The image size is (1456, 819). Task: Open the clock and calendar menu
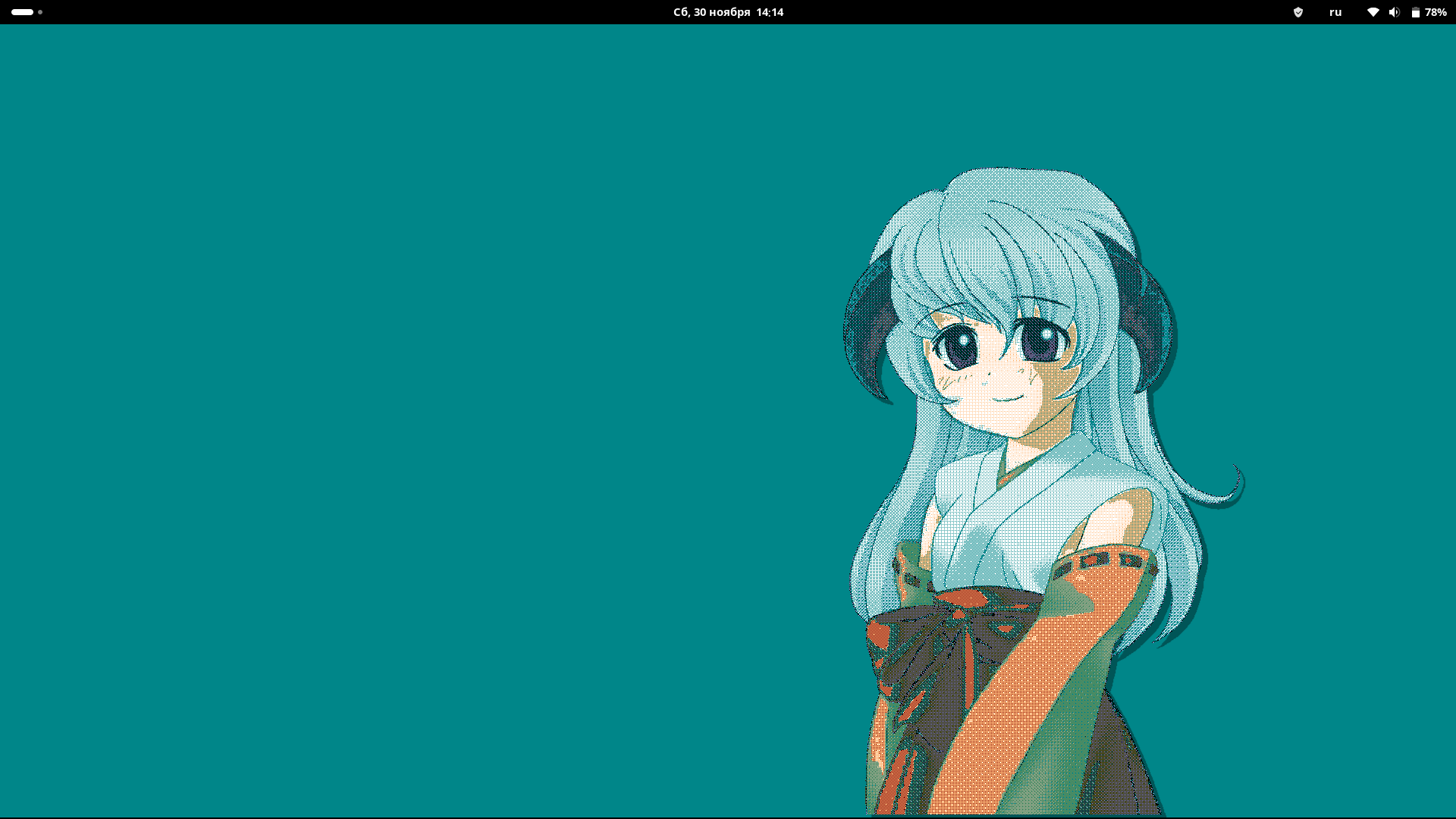(x=728, y=12)
